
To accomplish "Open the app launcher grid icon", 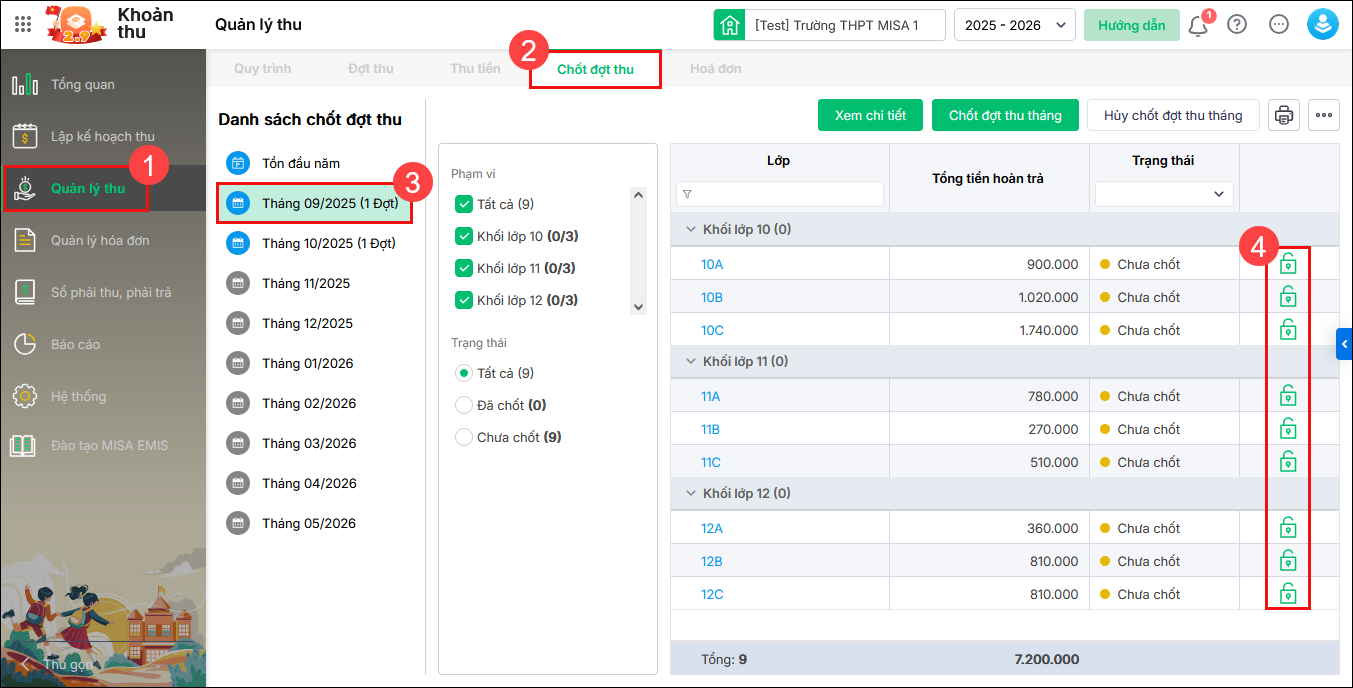I will tap(23, 25).
